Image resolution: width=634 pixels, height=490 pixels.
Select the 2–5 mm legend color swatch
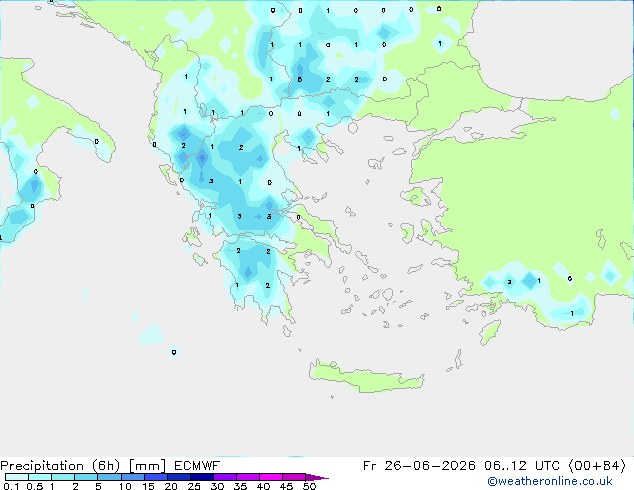coord(86,477)
